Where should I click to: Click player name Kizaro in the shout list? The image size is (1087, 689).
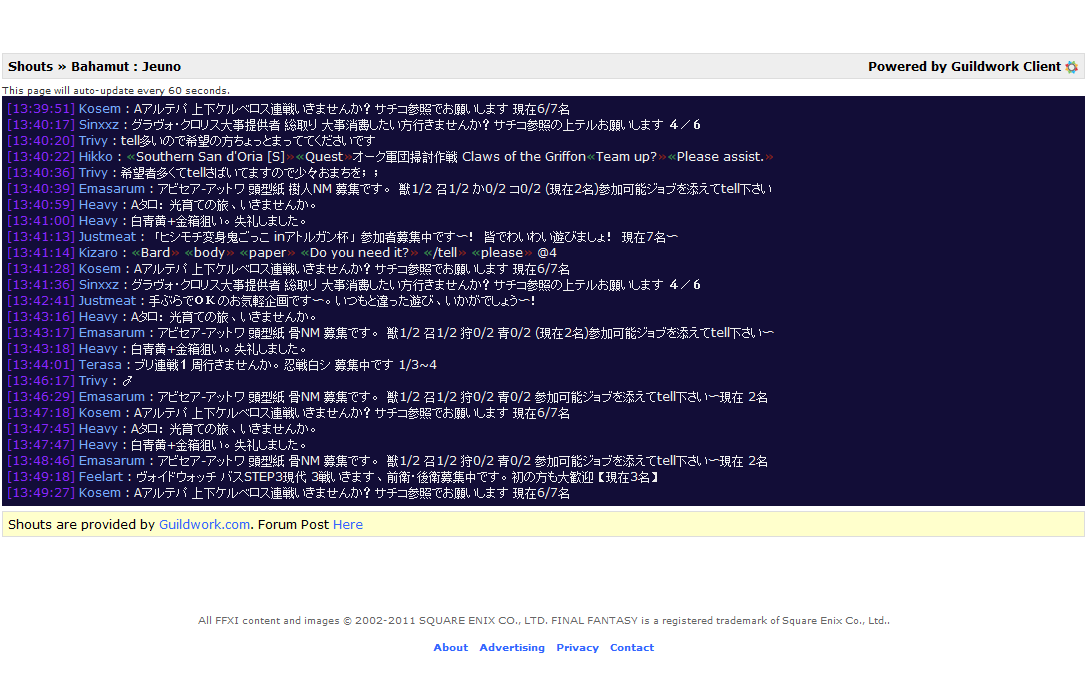pyautogui.click(x=98, y=253)
